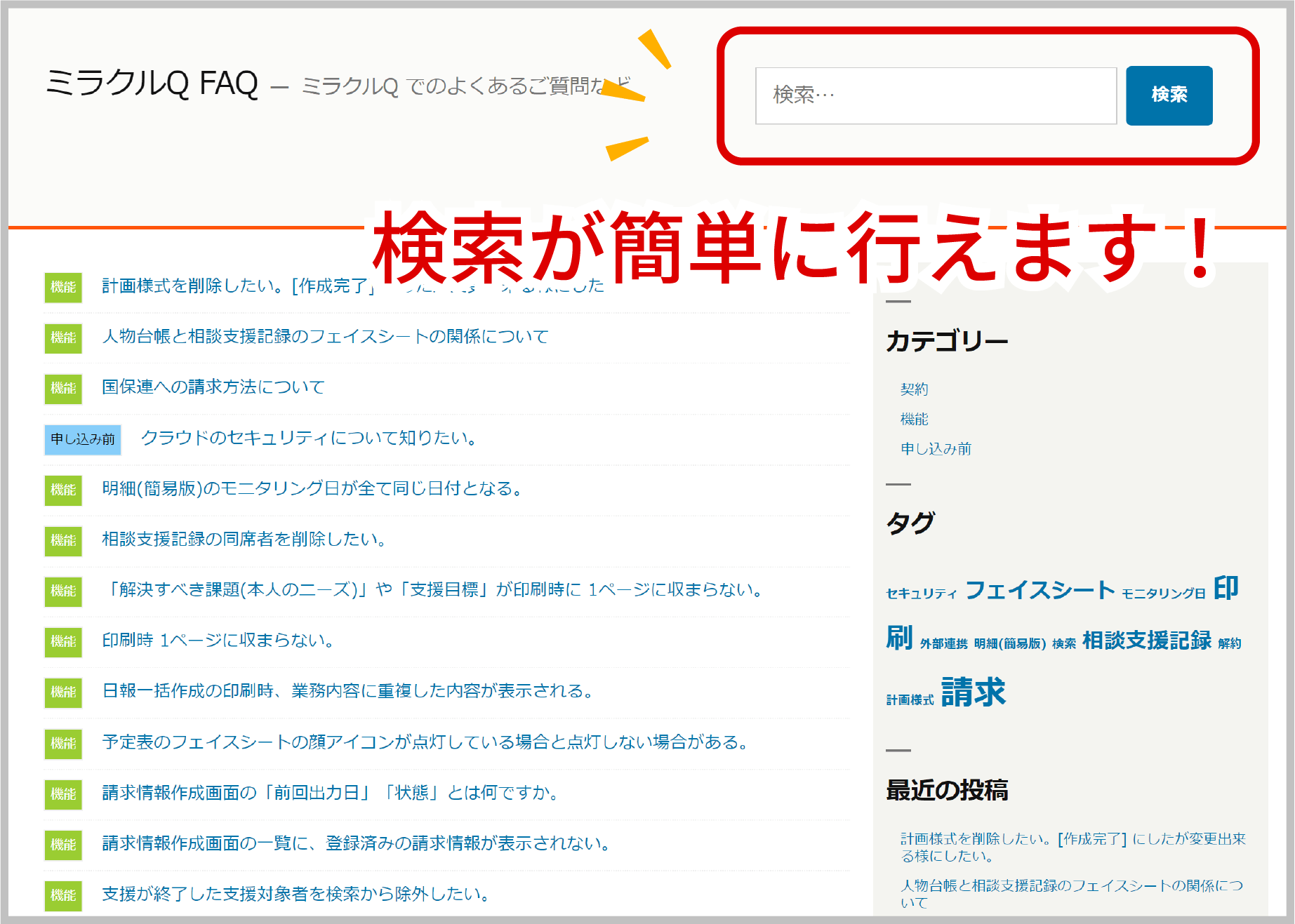Click the モニタリング日 tag
This screenshot has height=924, width=1295.
click(1163, 594)
